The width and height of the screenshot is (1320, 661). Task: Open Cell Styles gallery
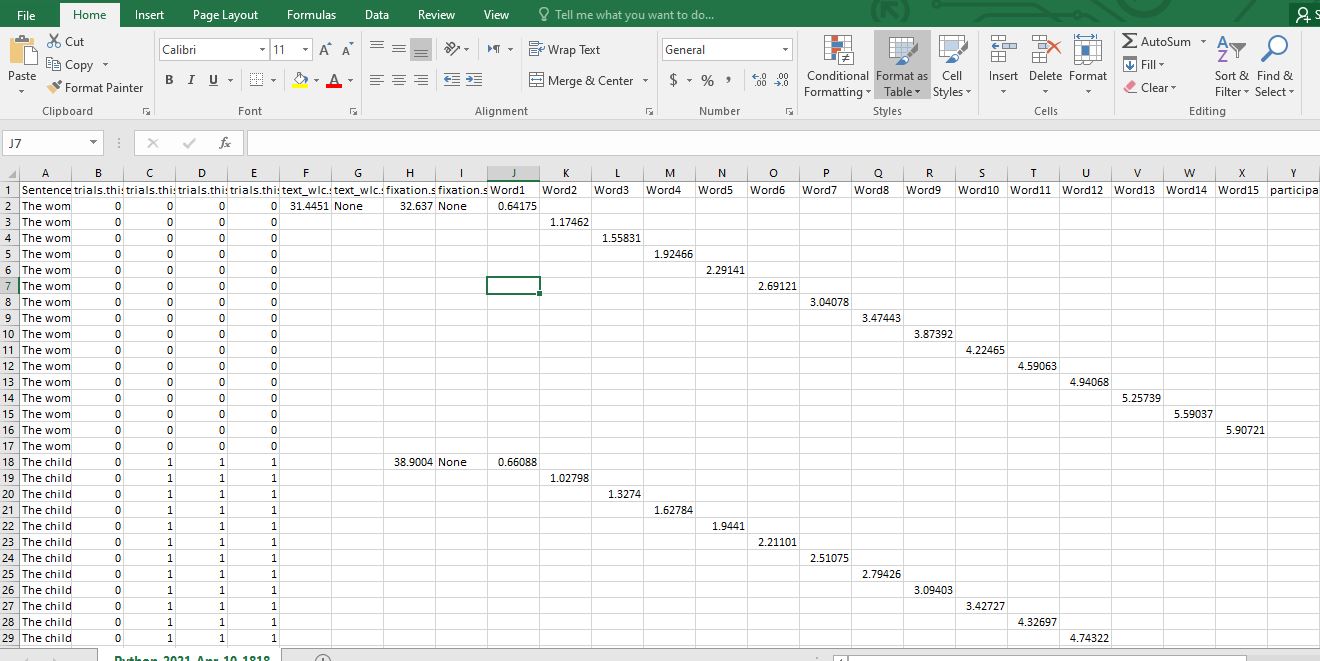point(952,65)
